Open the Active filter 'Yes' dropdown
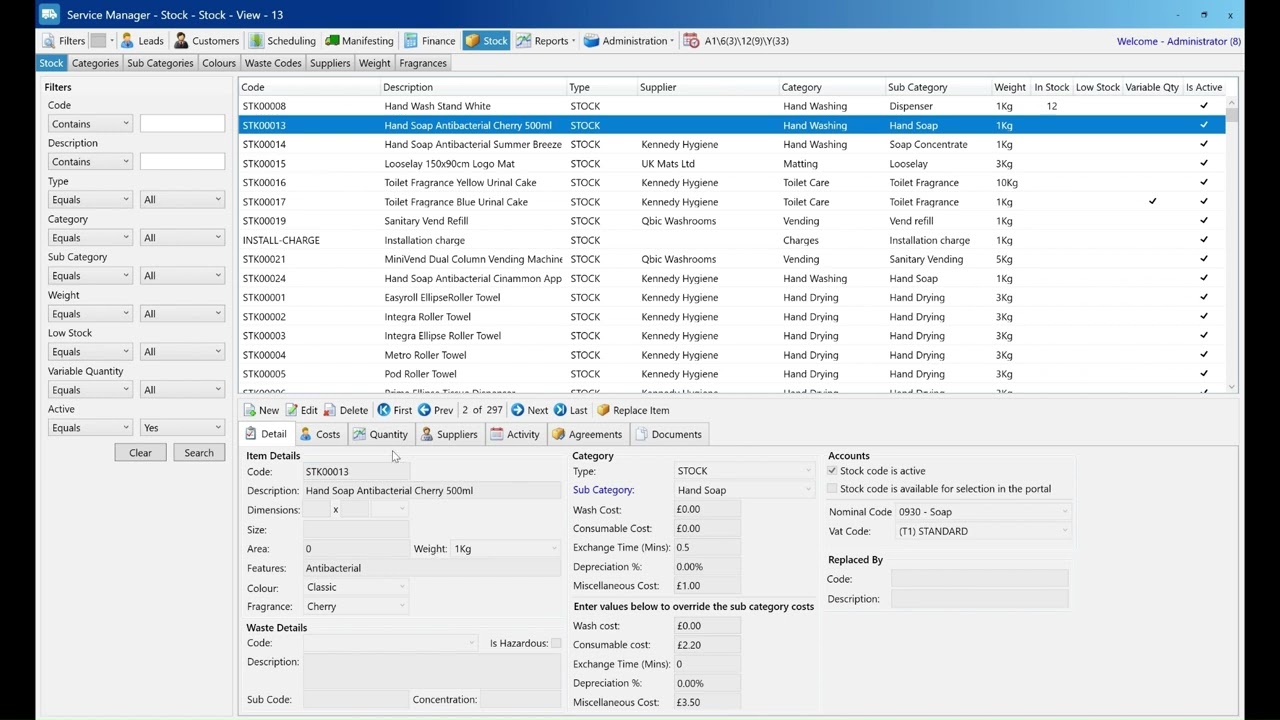 coord(182,428)
